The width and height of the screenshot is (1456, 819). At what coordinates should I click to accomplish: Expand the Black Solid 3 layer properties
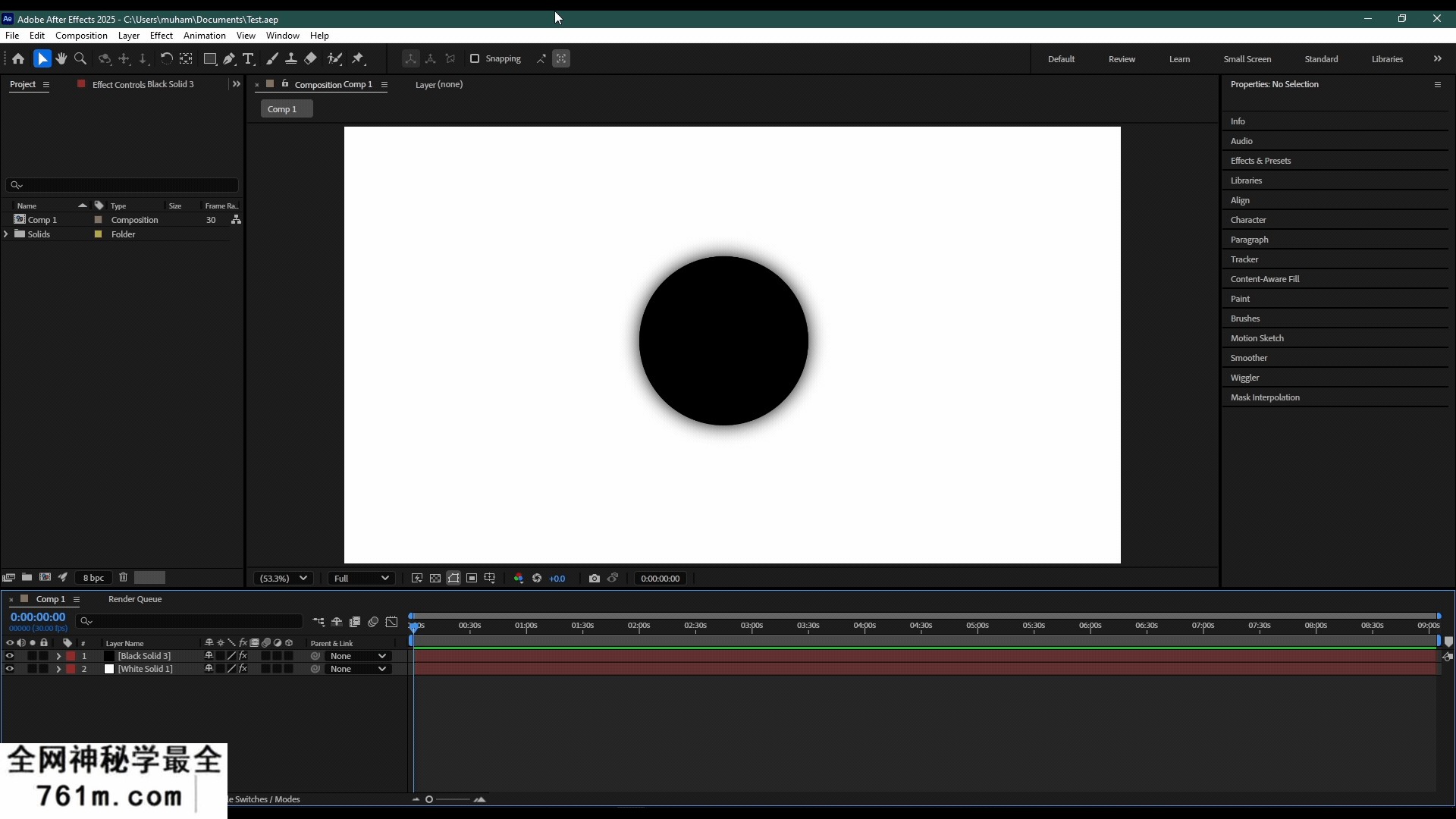click(58, 656)
